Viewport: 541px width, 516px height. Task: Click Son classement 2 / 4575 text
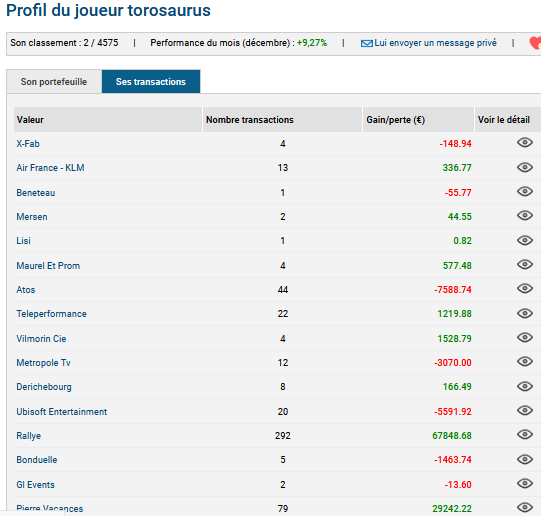64,43
